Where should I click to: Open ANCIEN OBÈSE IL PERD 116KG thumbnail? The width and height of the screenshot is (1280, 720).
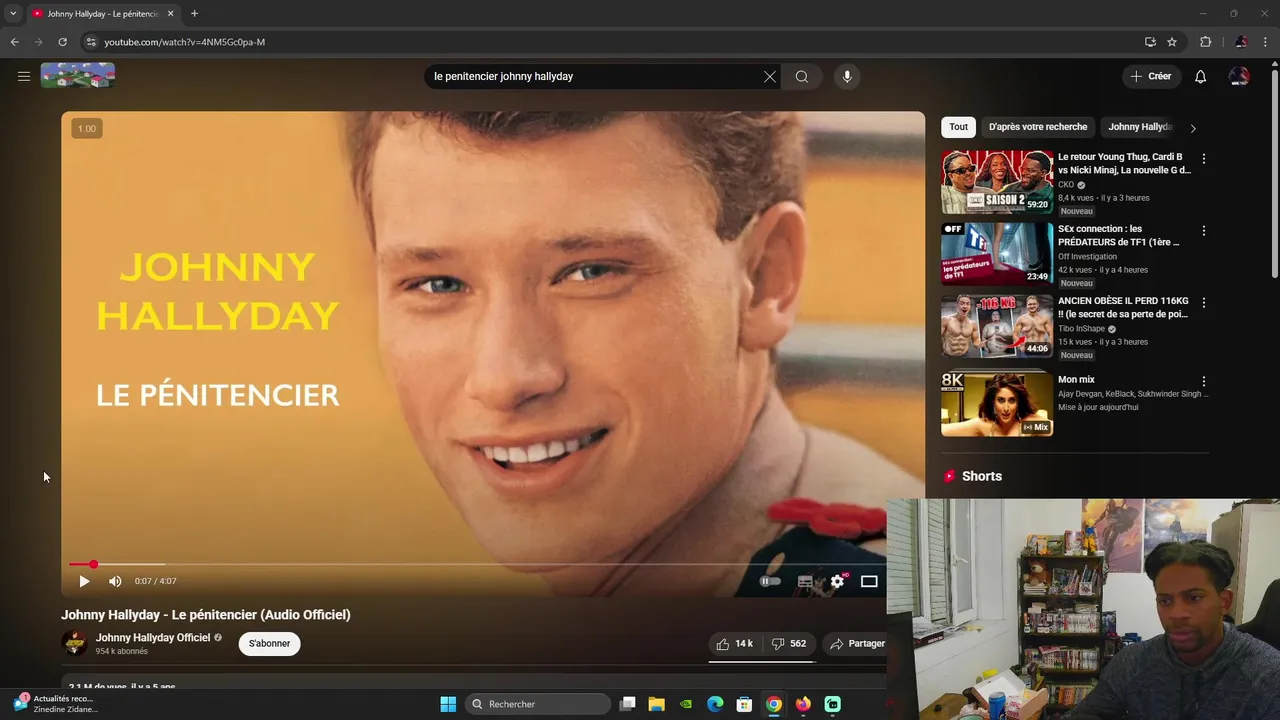[x=997, y=326]
